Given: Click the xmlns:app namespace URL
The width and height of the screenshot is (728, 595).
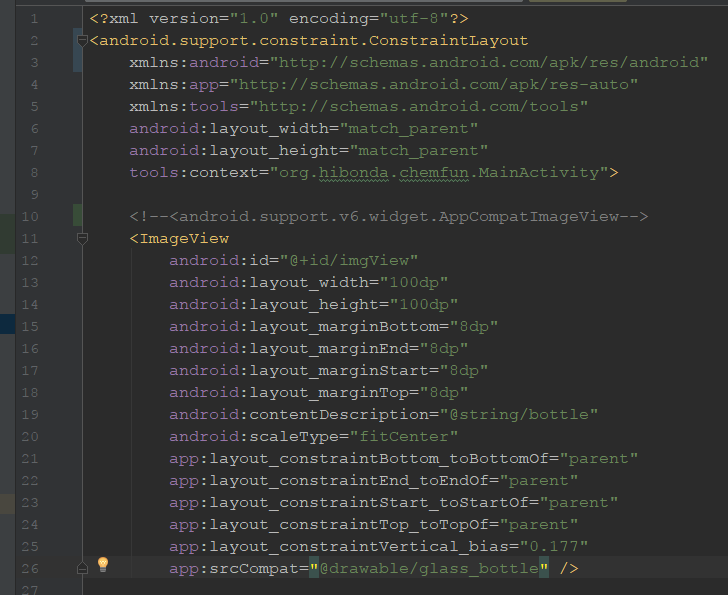Looking at the screenshot, I should click(434, 84).
